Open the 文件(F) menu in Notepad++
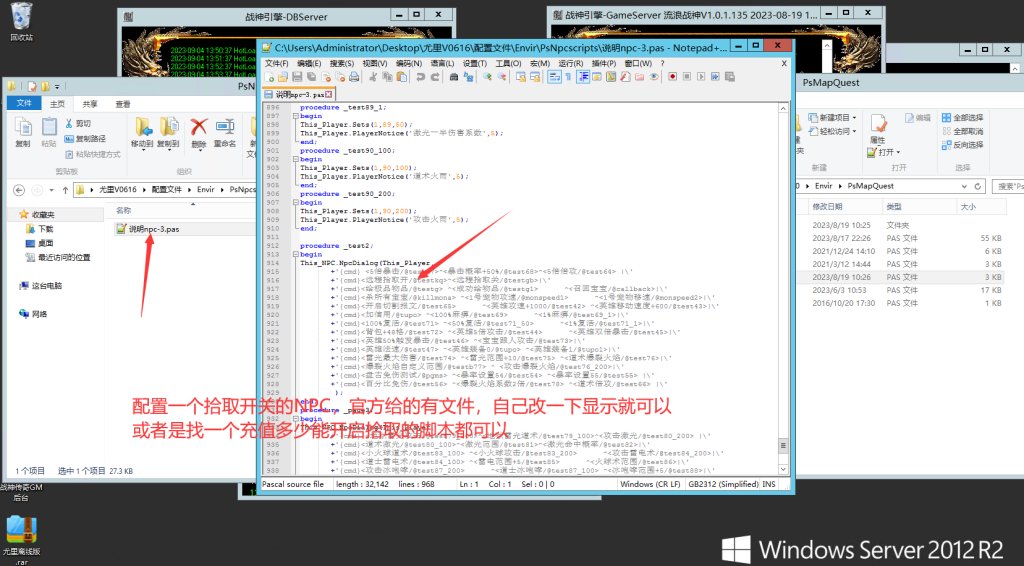1024x566 pixels. pyautogui.click(x=276, y=63)
